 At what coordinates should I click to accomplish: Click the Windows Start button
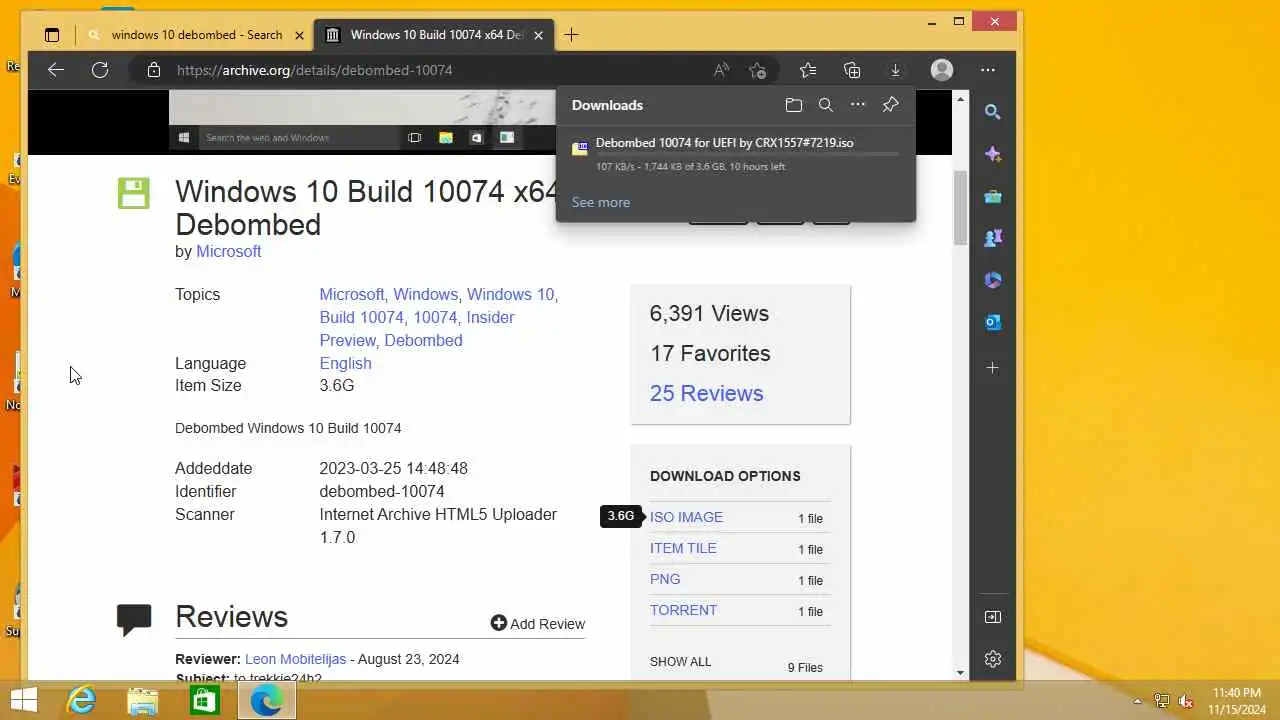click(24, 701)
